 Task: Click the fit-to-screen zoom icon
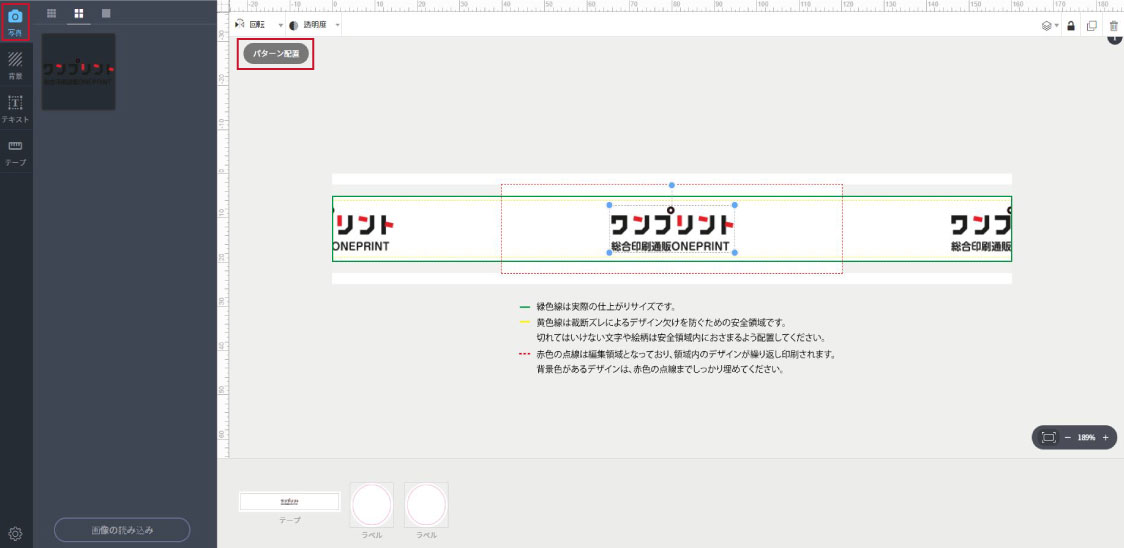click(1048, 438)
